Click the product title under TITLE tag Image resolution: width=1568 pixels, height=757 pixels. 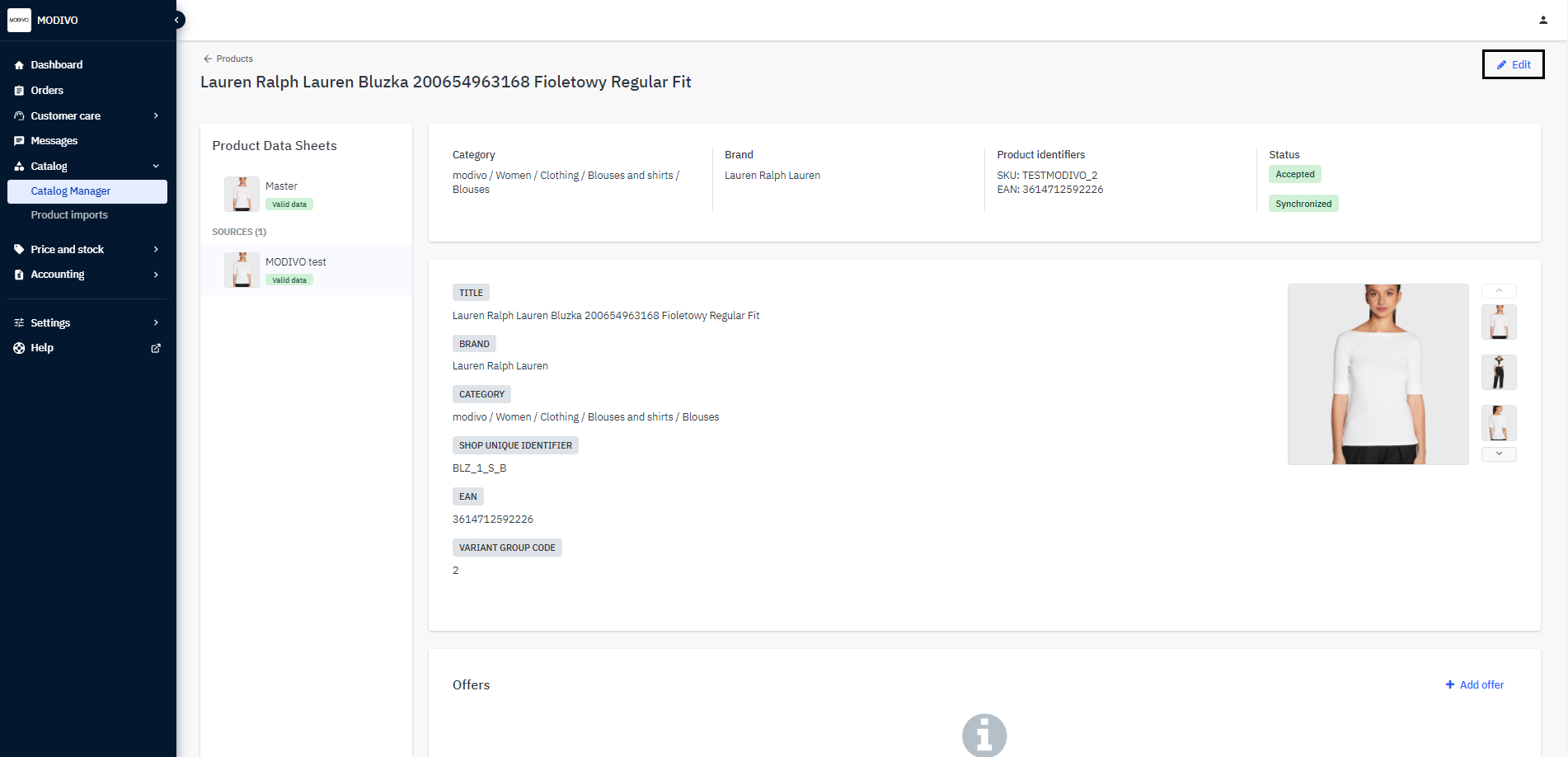click(x=606, y=316)
